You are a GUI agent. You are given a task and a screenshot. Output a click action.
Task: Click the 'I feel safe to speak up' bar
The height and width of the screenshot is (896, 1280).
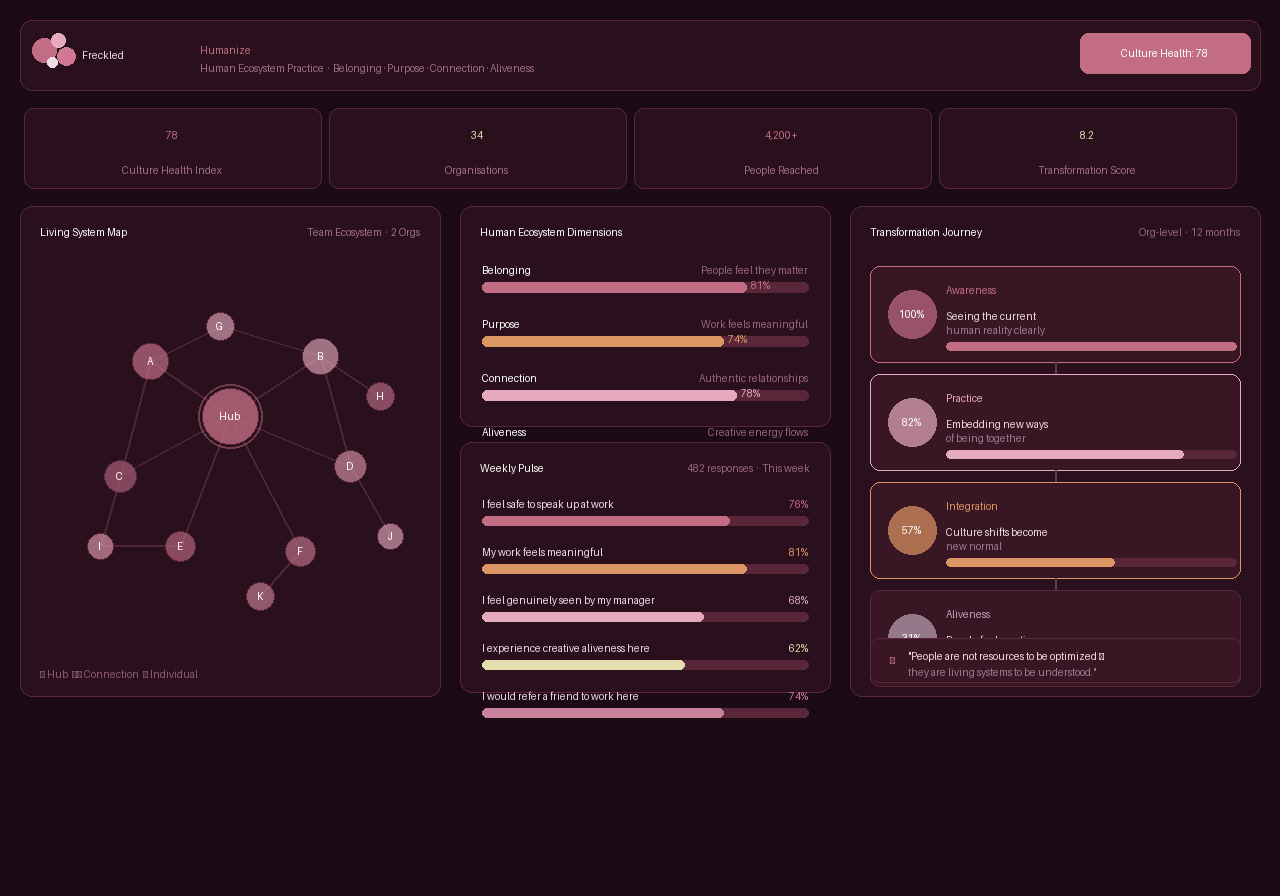click(x=645, y=521)
